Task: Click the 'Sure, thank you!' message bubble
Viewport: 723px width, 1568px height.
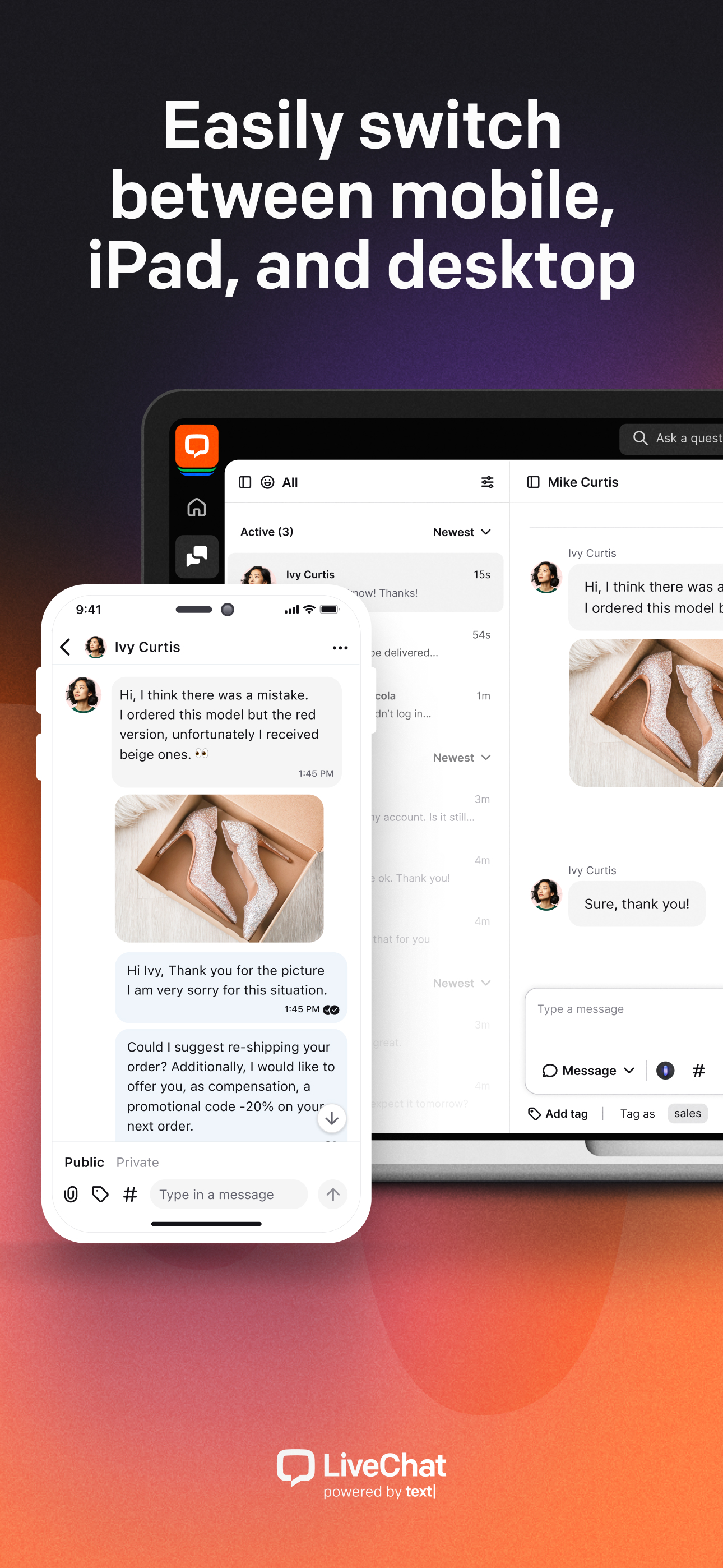Action: pos(637,904)
